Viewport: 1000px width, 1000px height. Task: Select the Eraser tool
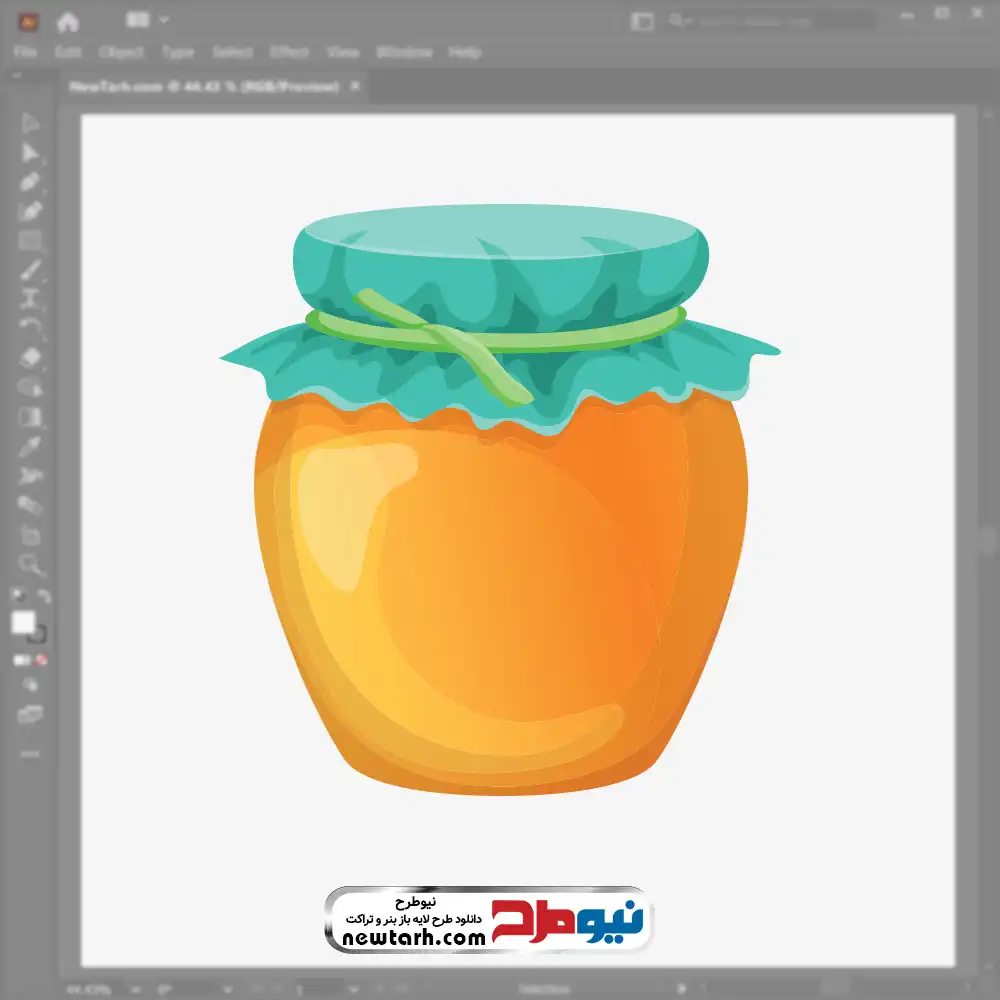point(30,357)
